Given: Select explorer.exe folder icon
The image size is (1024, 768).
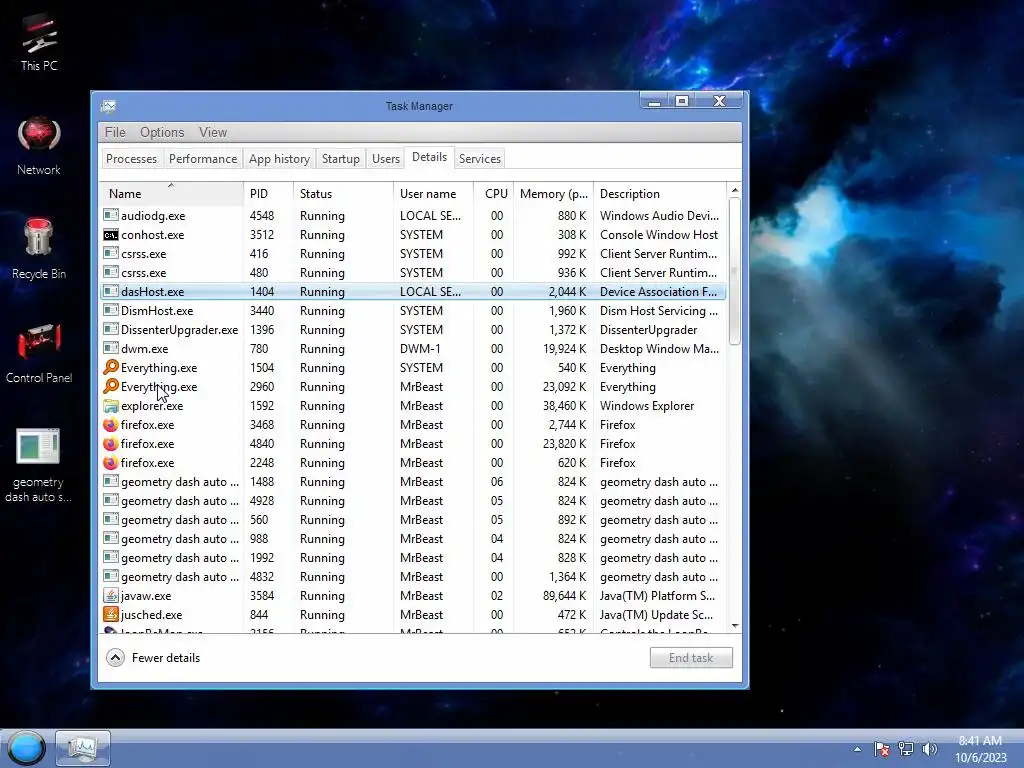Looking at the screenshot, I should 110,406.
